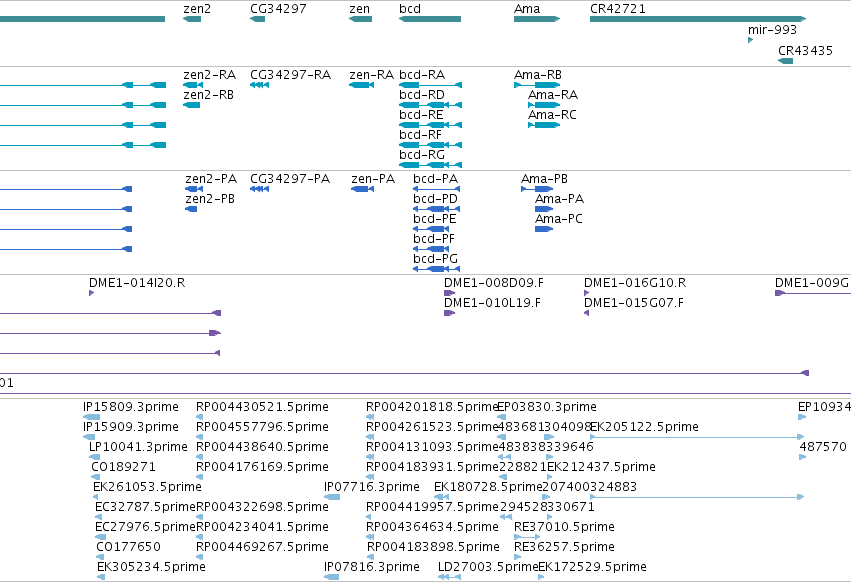Click the Ama-RA transcript
Screen dimensions: 851x582
544,105
